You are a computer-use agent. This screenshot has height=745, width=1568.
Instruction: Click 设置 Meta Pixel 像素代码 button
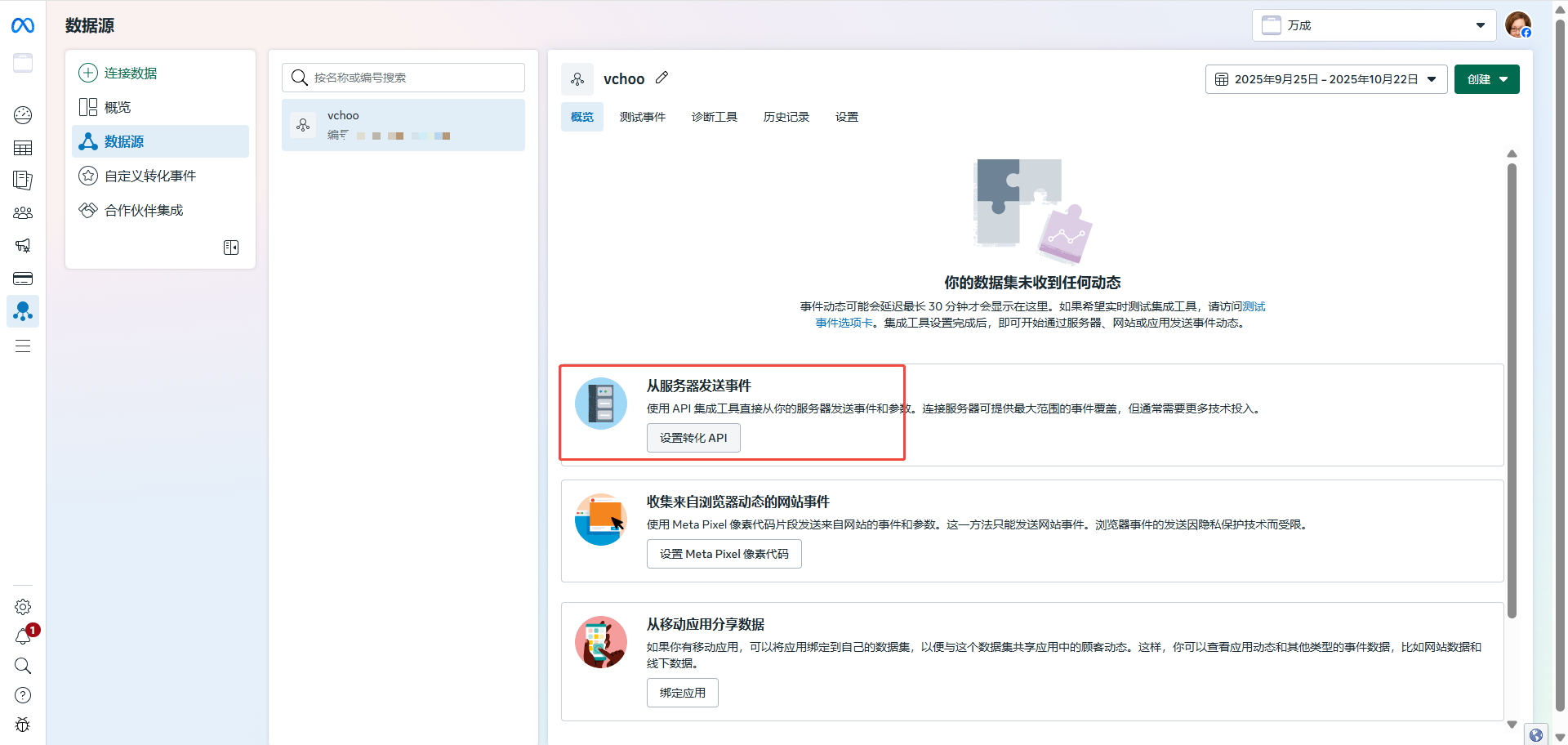coord(724,554)
